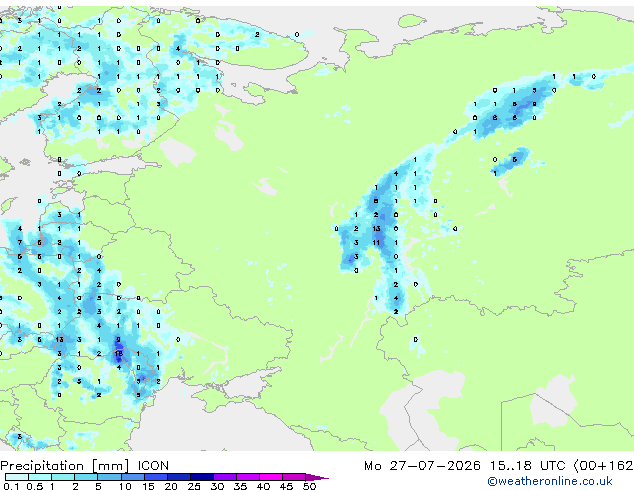Click the '25' legend scale label
Viewport: 634px width, 490px height.
pyautogui.click(x=194, y=486)
